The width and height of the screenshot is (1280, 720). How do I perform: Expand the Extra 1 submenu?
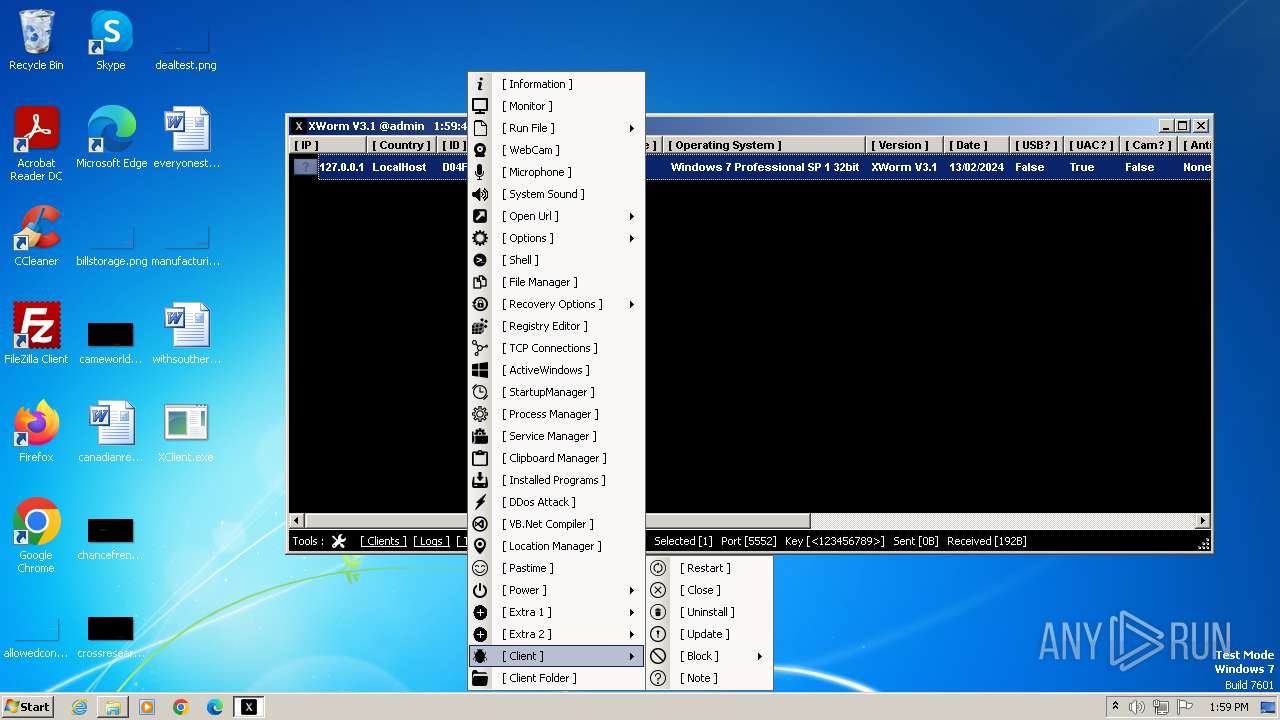[632, 612]
